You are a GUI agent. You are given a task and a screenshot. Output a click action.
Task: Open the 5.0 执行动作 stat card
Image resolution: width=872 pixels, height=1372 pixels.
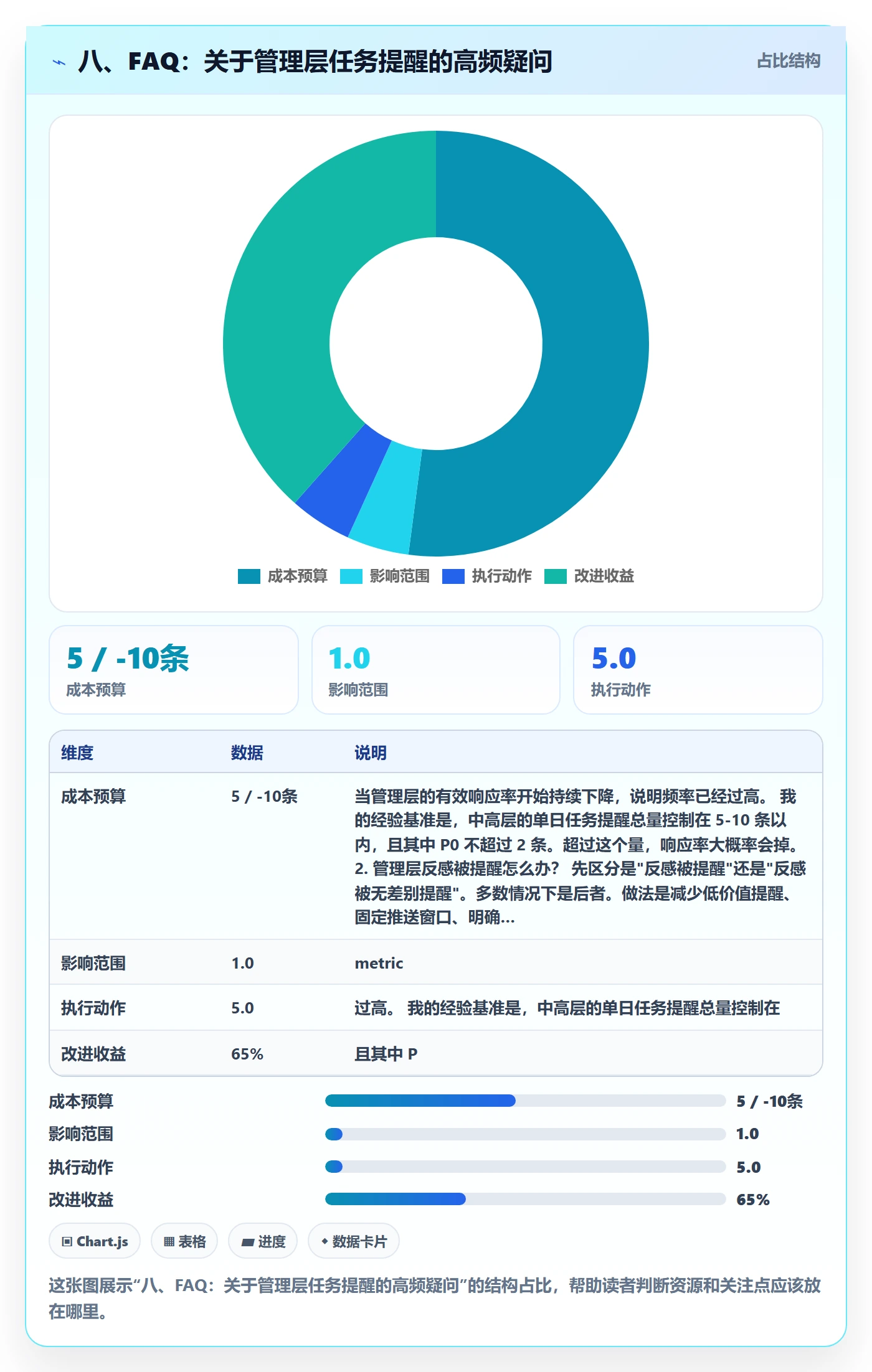tap(698, 670)
